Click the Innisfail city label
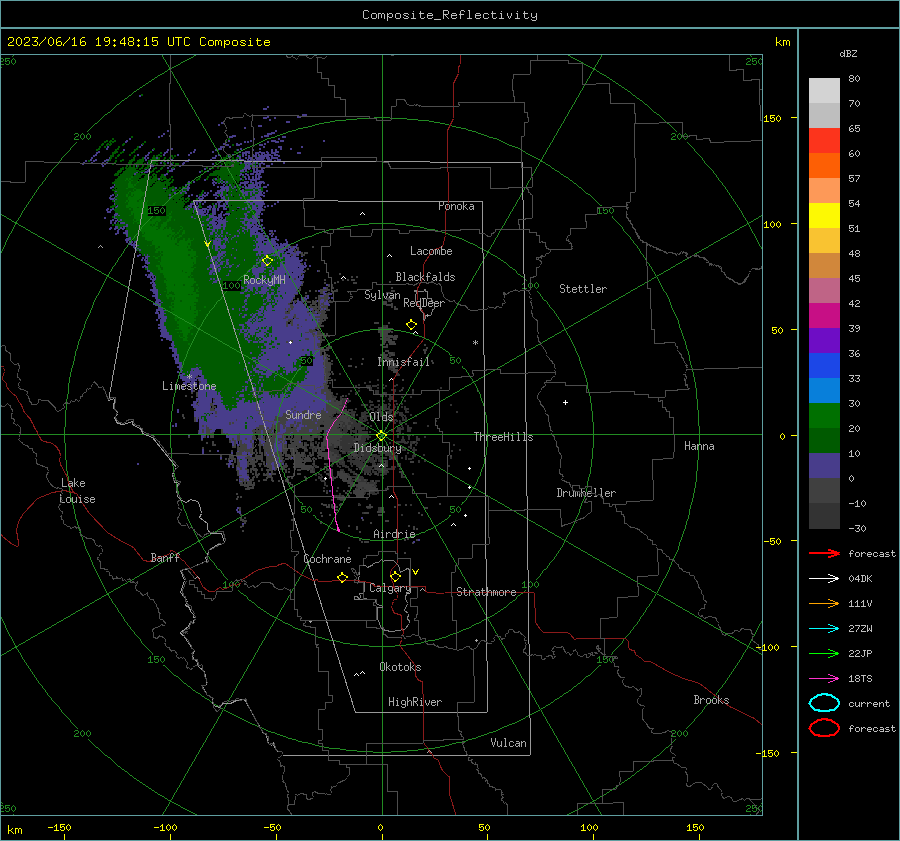 [x=403, y=362]
